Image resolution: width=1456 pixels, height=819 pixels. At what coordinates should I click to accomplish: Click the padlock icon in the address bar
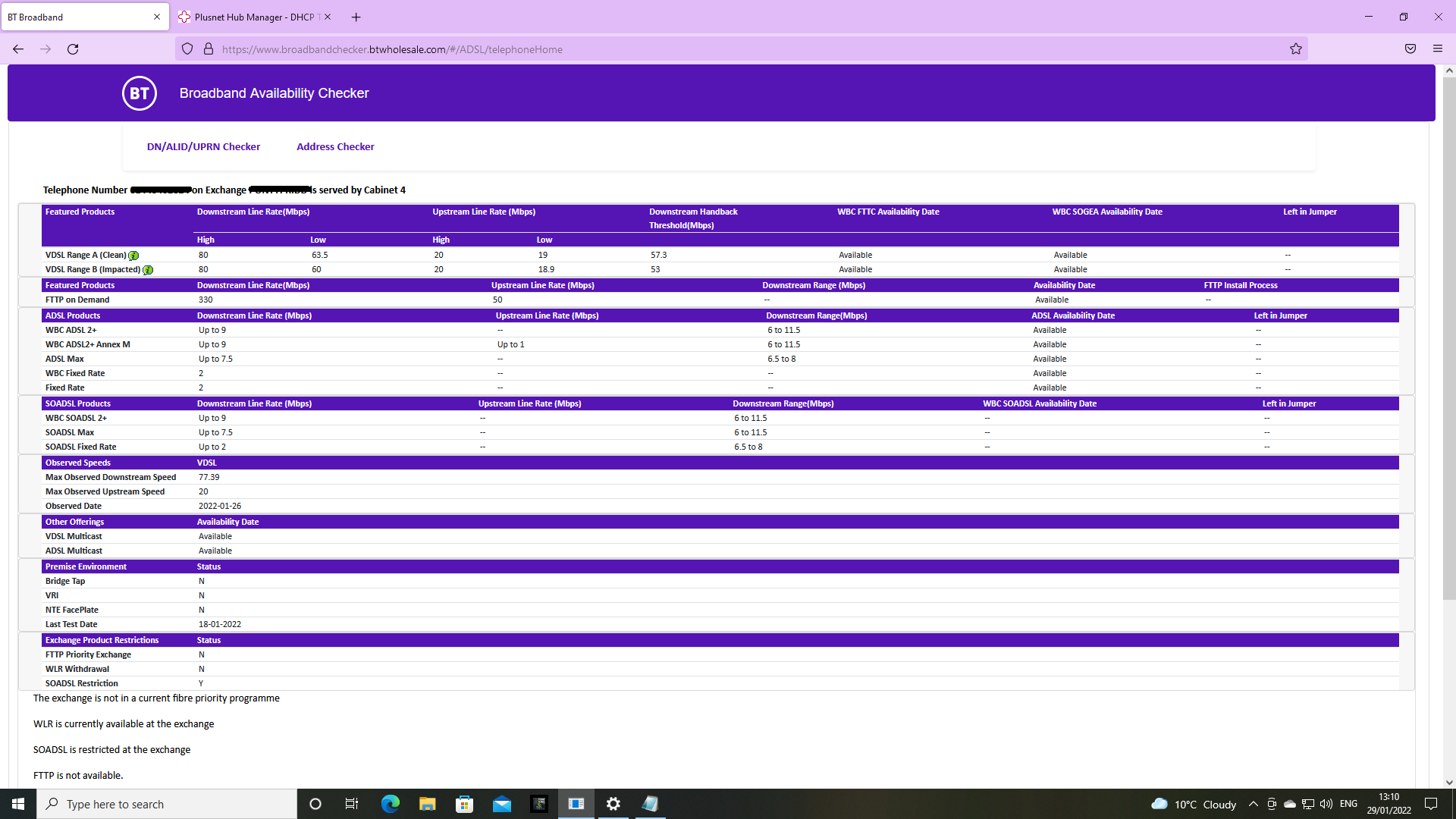(208, 49)
